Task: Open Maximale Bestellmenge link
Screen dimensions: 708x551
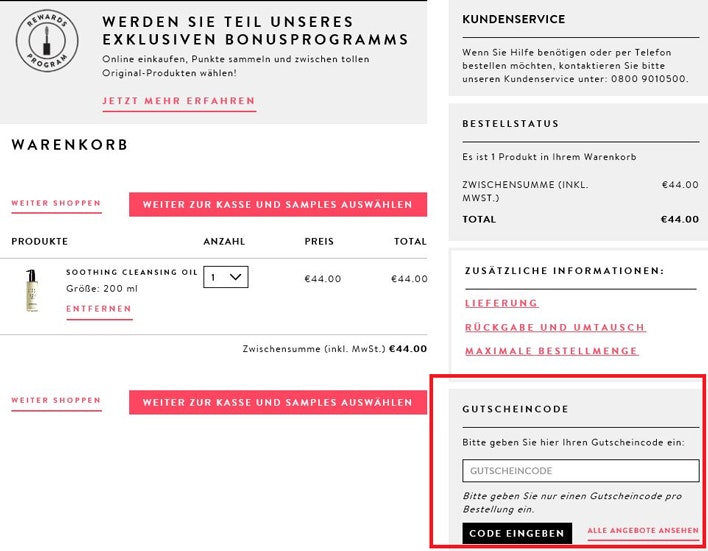Action: point(551,351)
